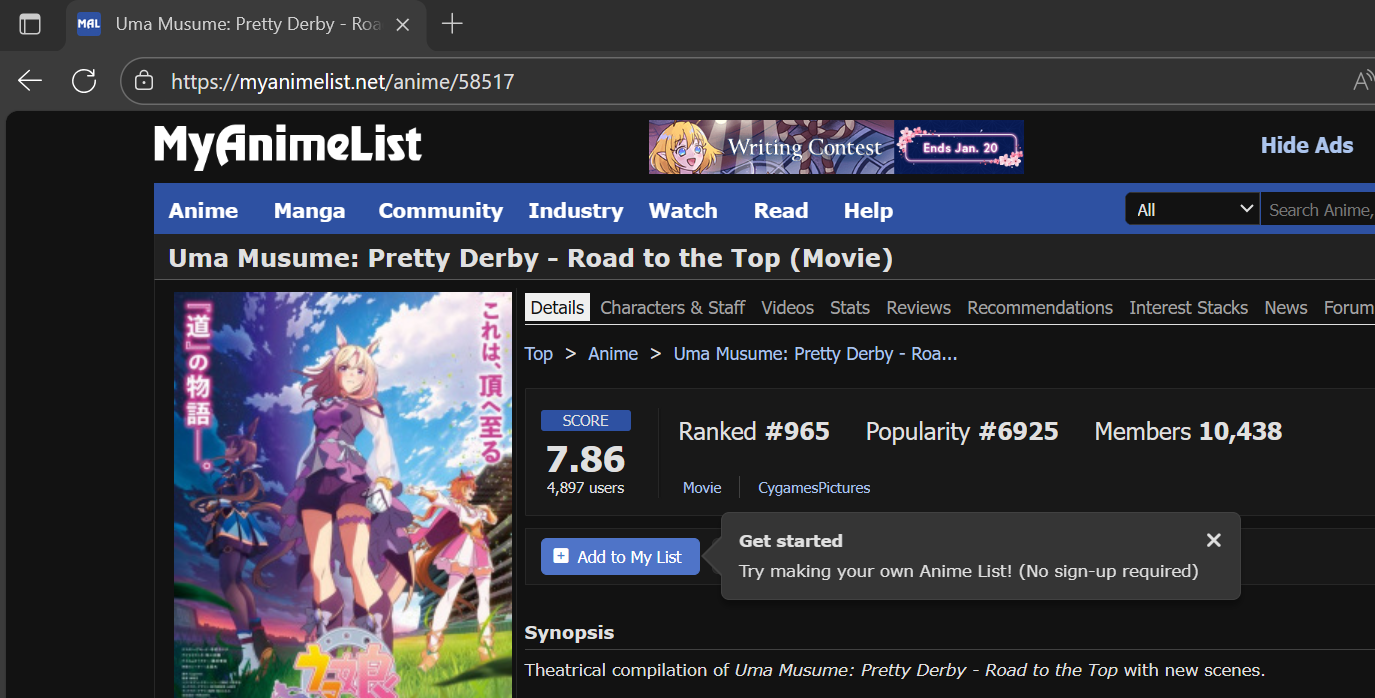Click the MyAnimeList logo
1375x698 pixels.
point(288,146)
